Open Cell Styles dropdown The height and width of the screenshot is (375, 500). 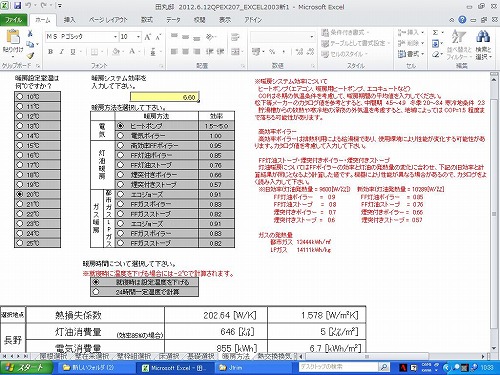pyautogui.click(x=344, y=54)
